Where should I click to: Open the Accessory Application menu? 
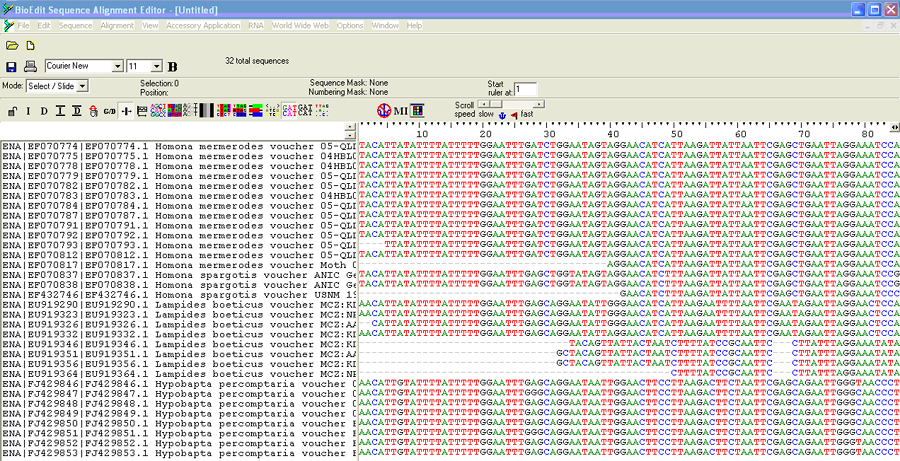pyautogui.click(x=203, y=24)
